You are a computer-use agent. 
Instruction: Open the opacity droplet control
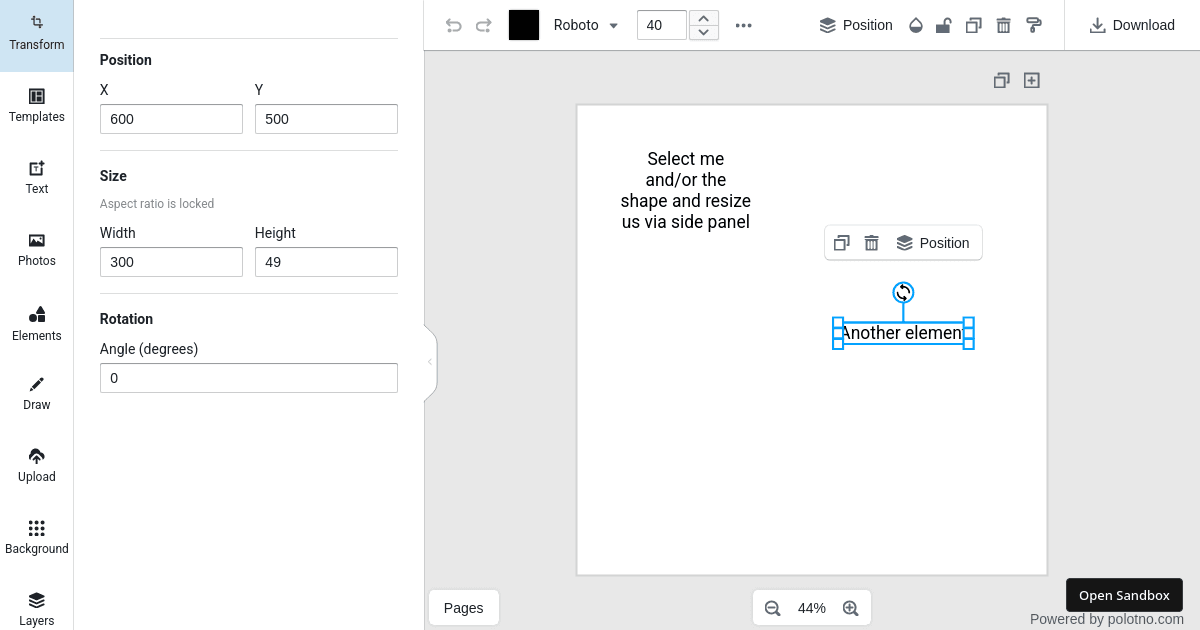[x=916, y=25]
